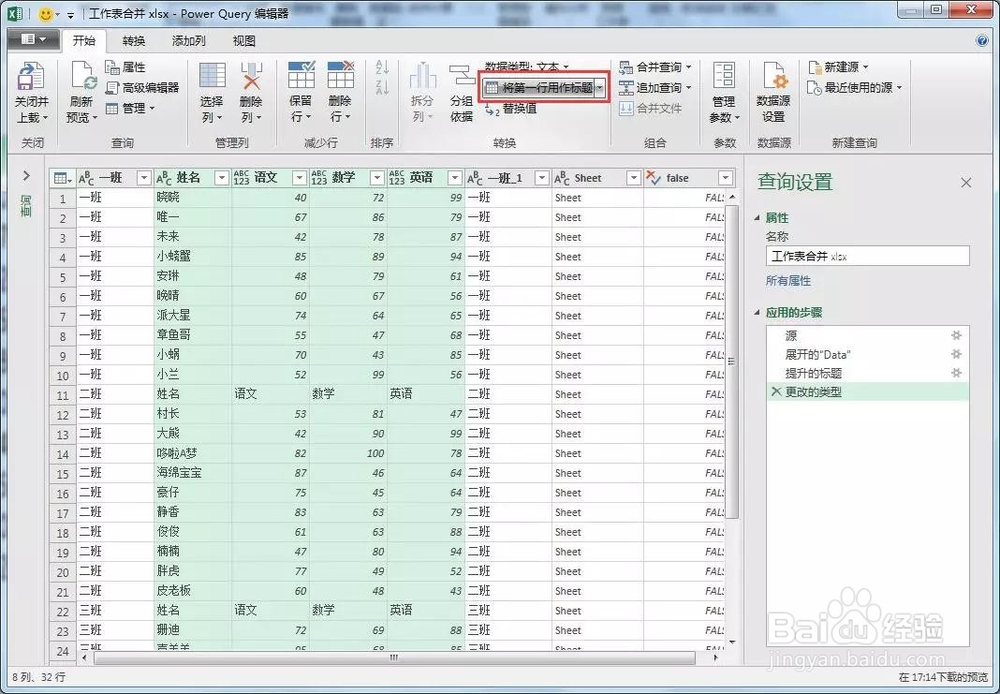The image size is (1000, 694).
Task: Open the 姓名 column filter dropdown
Action: point(221,178)
